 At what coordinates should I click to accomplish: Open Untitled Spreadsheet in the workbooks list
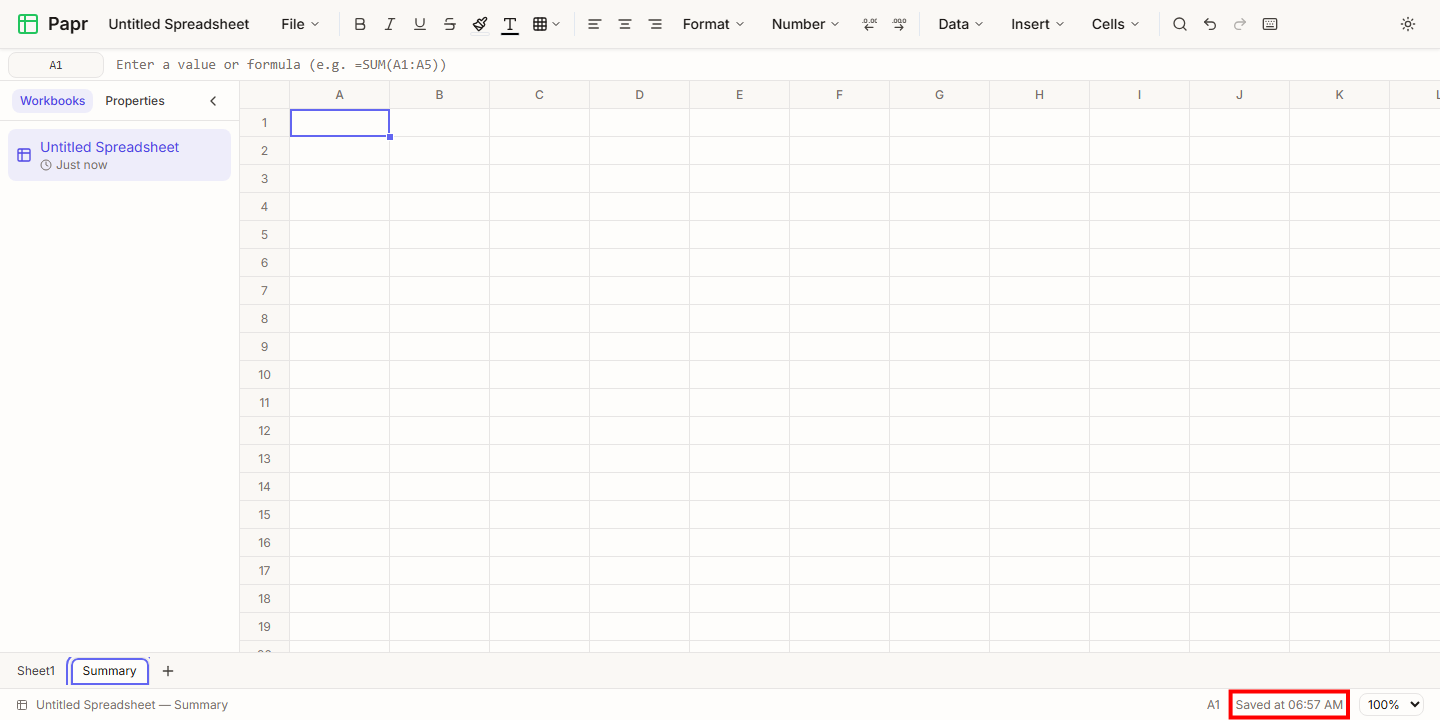119,155
